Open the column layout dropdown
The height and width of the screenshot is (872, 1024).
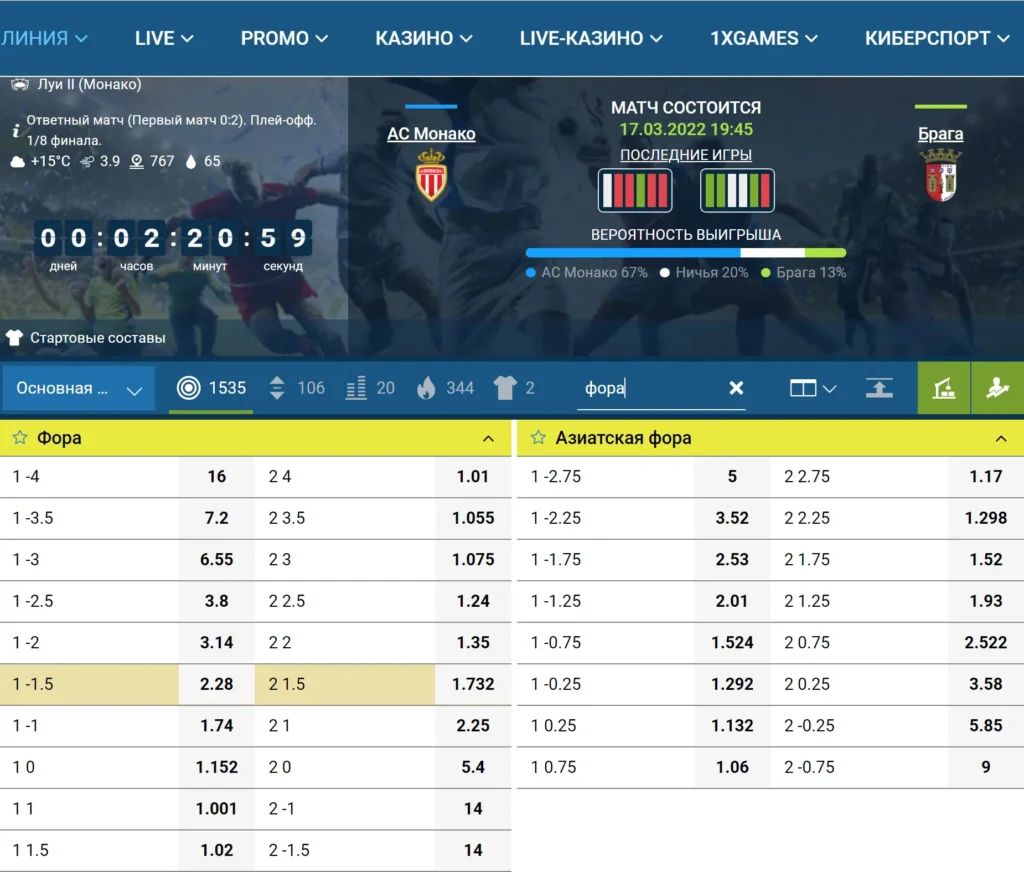point(812,389)
